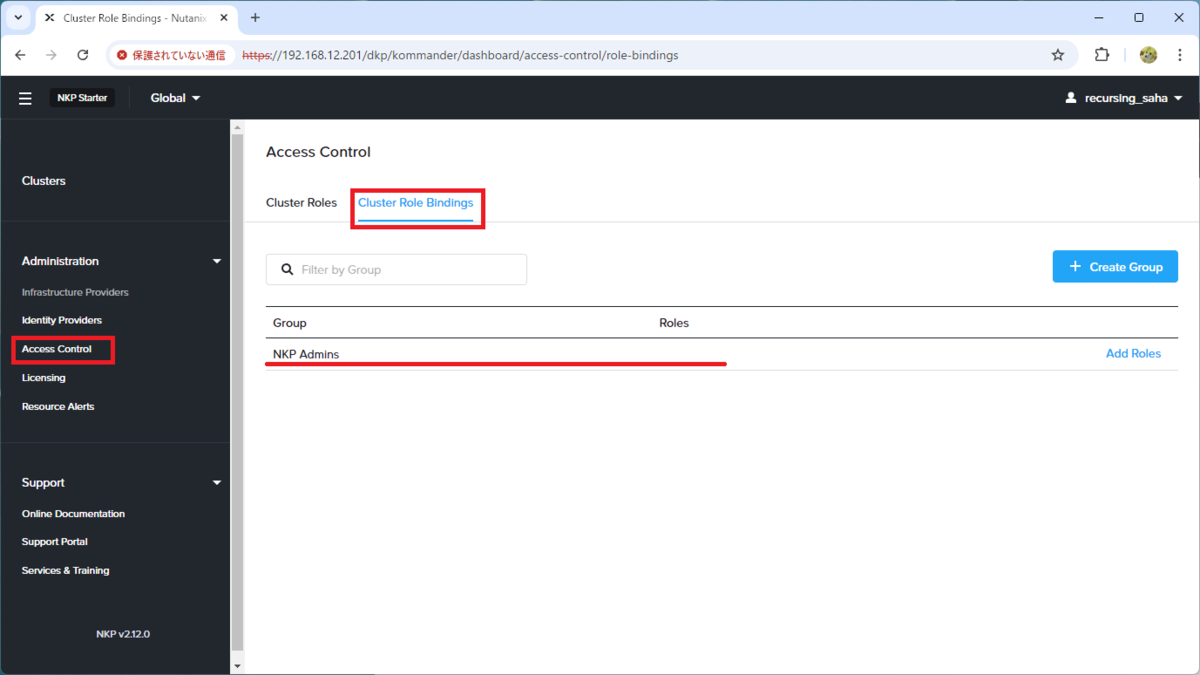1200x675 pixels.
Task: Open the Global workspace dropdown
Action: [175, 98]
